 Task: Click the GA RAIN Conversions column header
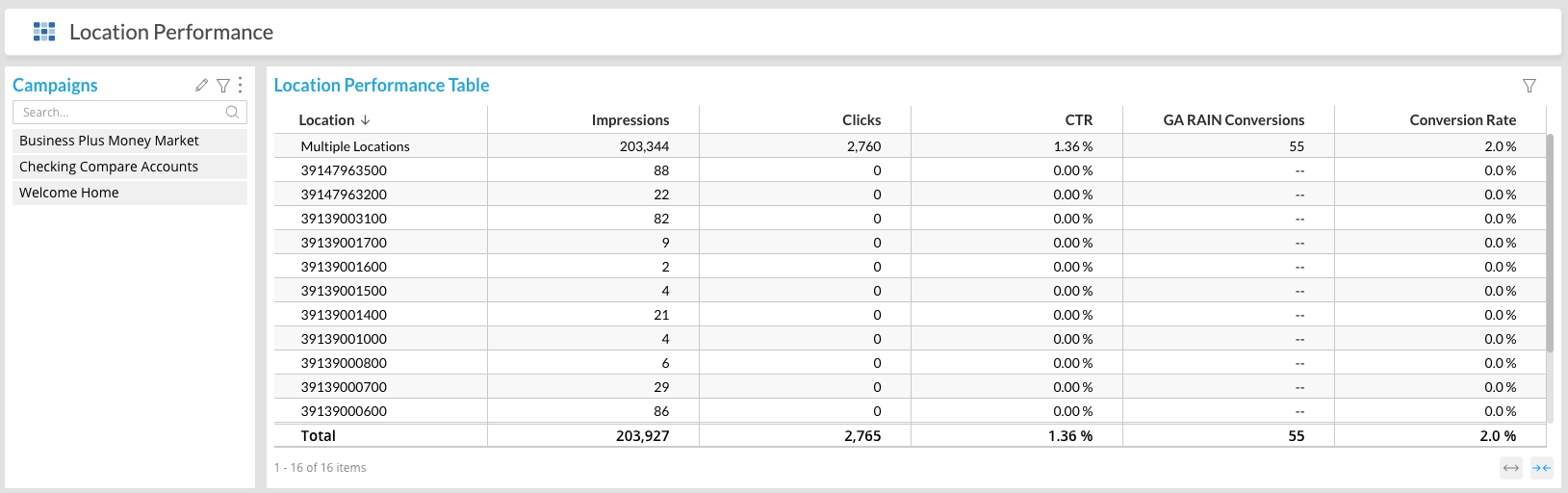(x=1233, y=120)
